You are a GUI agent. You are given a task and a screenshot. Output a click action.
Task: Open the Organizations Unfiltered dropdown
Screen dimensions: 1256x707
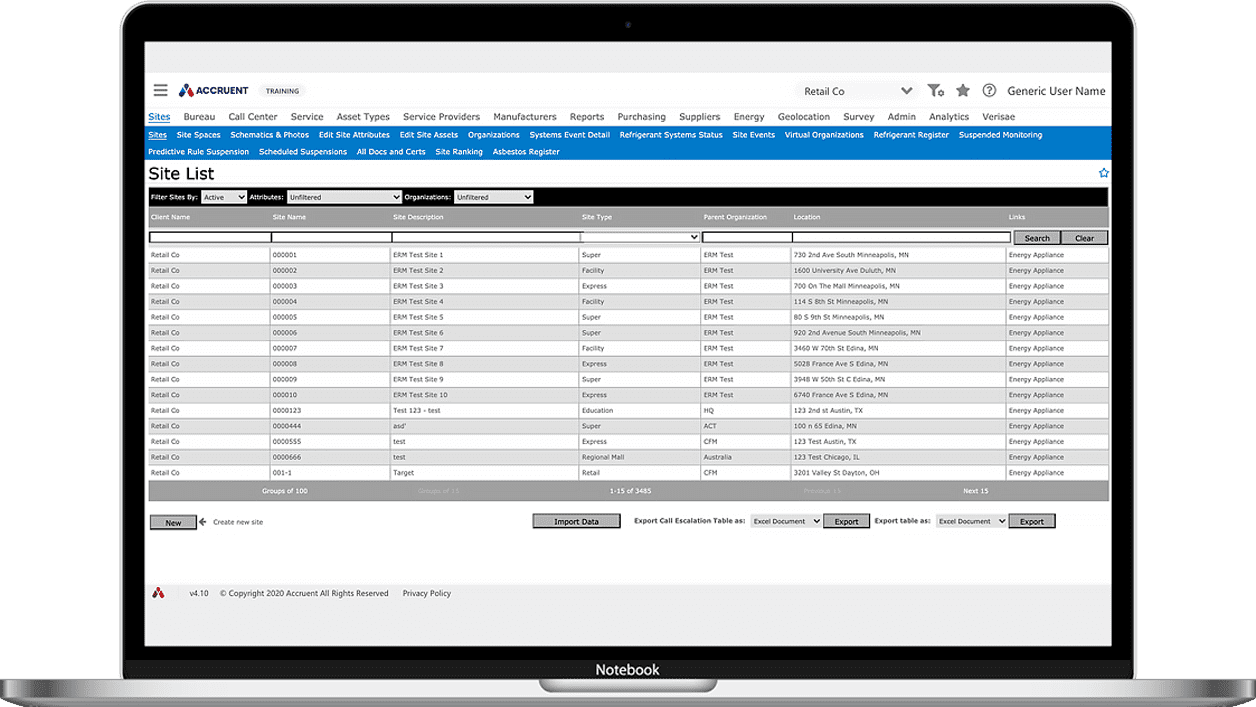pyautogui.click(x=494, y=197)
